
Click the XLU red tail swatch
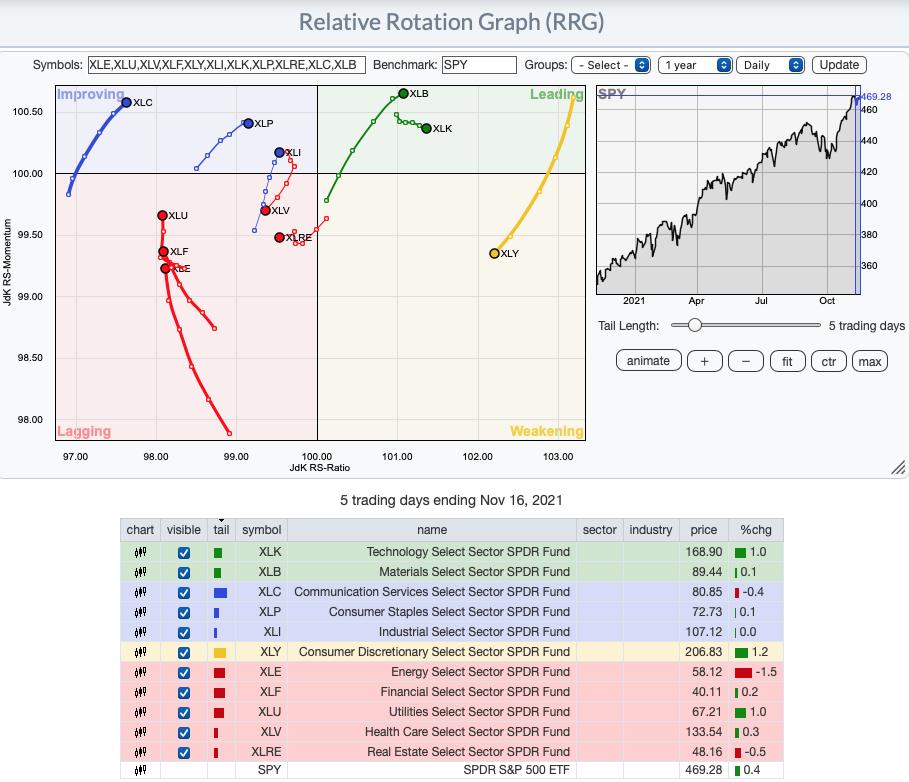219,713
